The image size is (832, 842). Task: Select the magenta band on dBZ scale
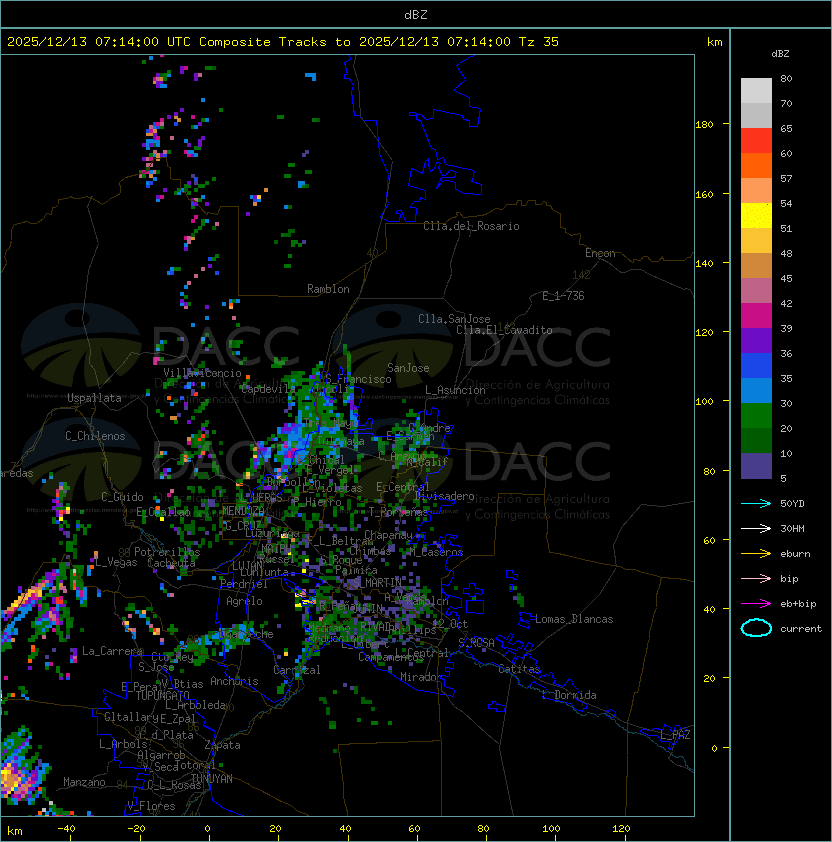[x=756, y=316]
